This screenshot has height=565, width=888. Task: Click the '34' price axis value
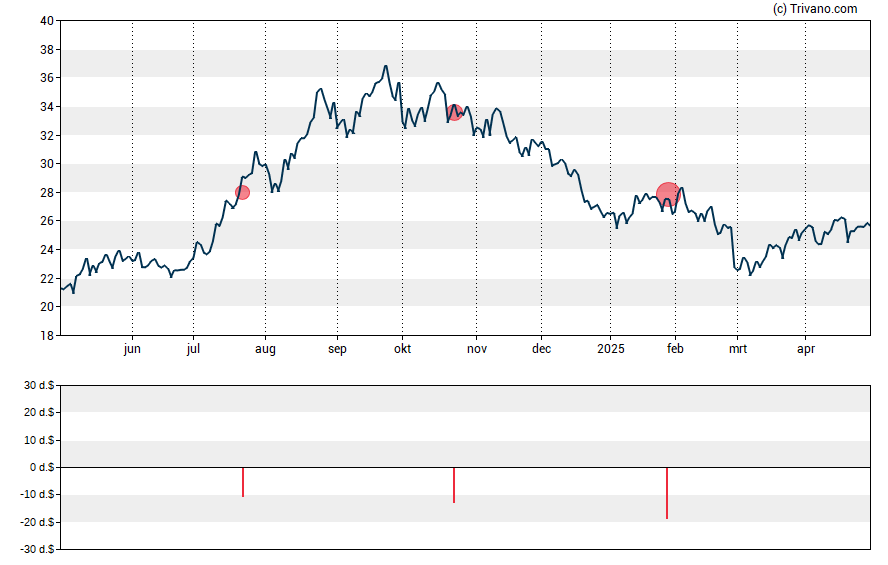[x=47, y=107]
